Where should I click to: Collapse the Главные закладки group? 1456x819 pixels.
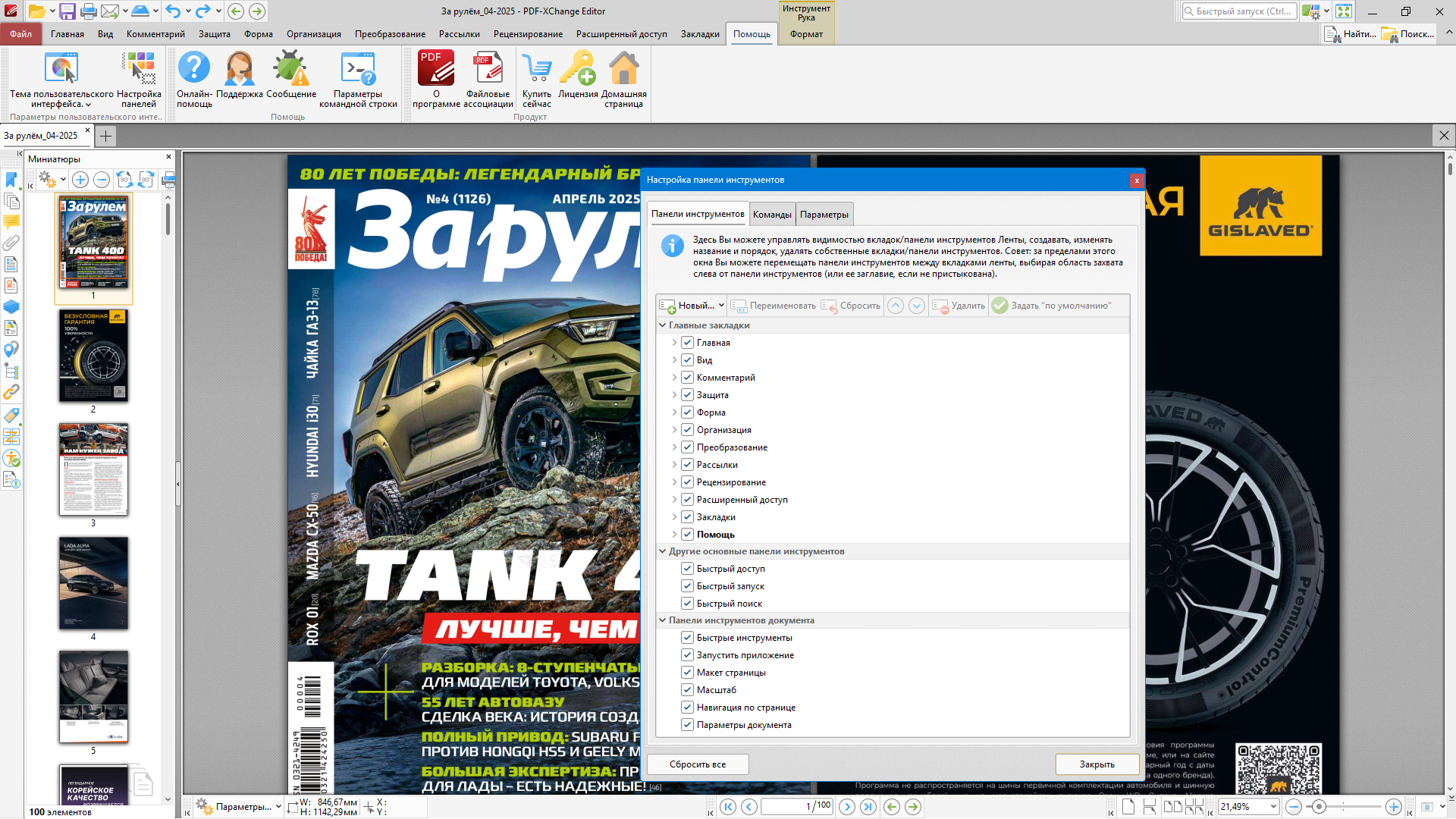662,325
